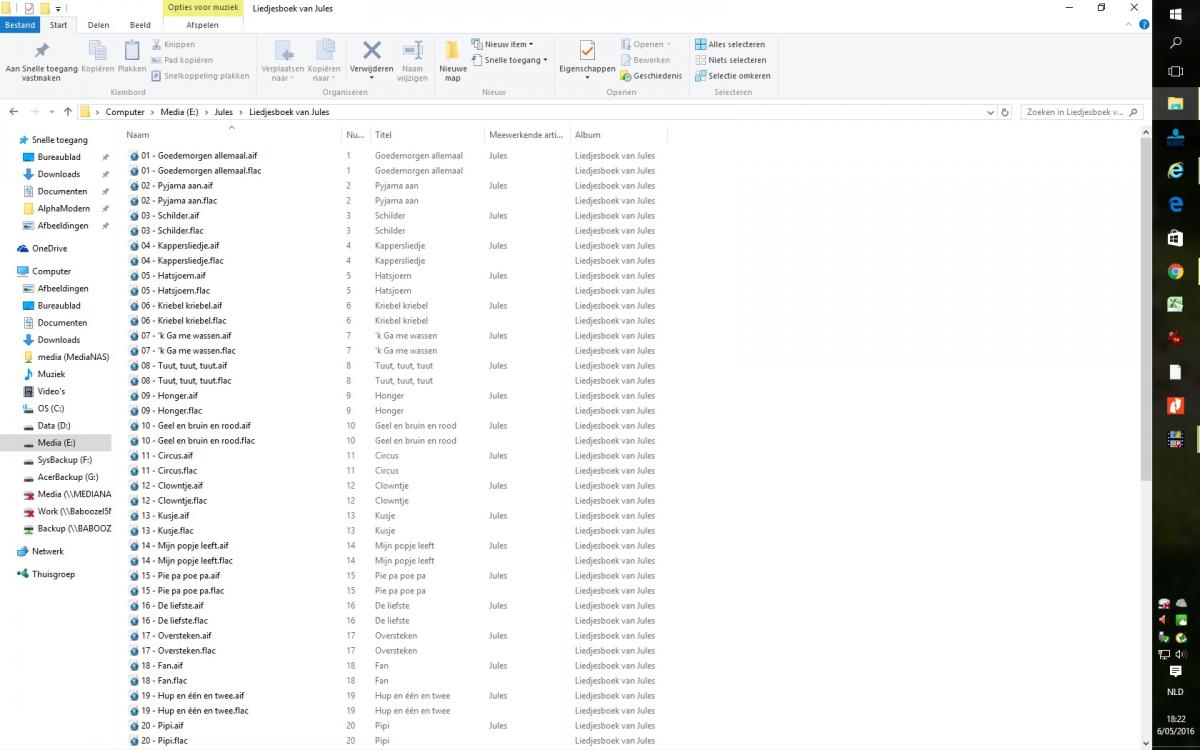The height and width of the screenshot is (750, 1200).
Task: Pin folder using Aan Snelle toegang vastmaken
Action: 41,52
